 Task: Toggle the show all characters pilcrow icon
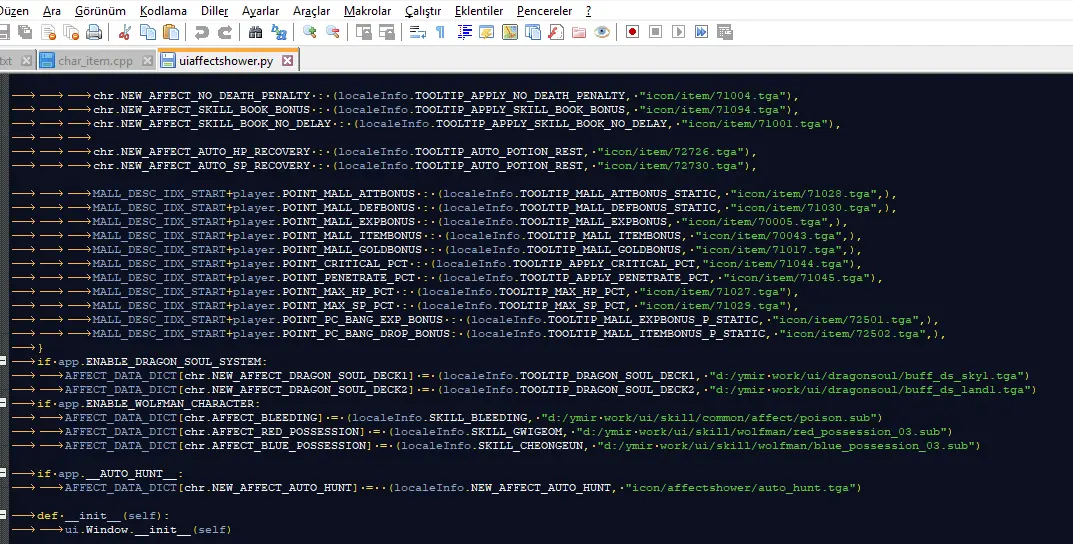pos(441,32)
